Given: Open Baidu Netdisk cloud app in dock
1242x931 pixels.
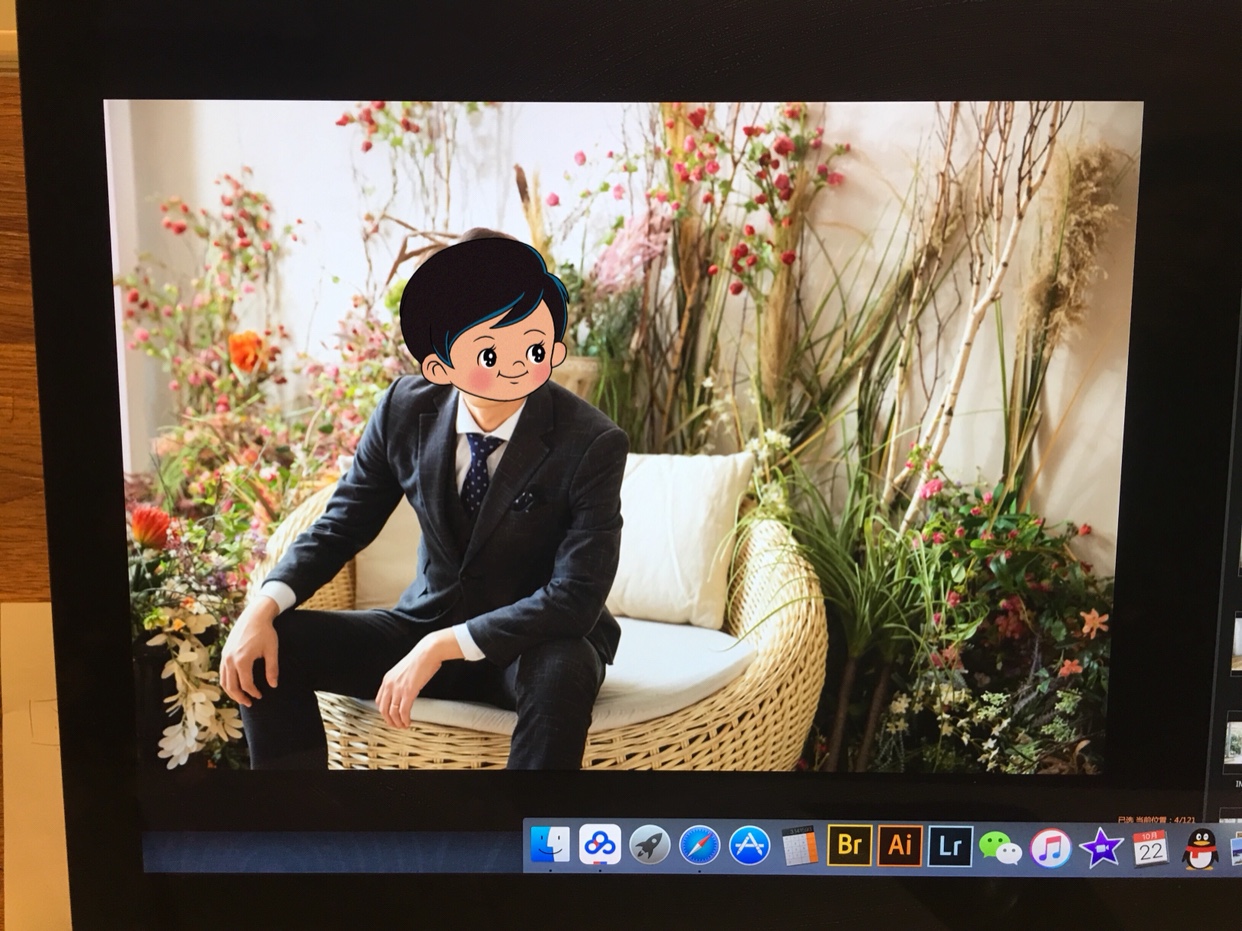Looking at the screenshot, I should (x=600, y=844).
